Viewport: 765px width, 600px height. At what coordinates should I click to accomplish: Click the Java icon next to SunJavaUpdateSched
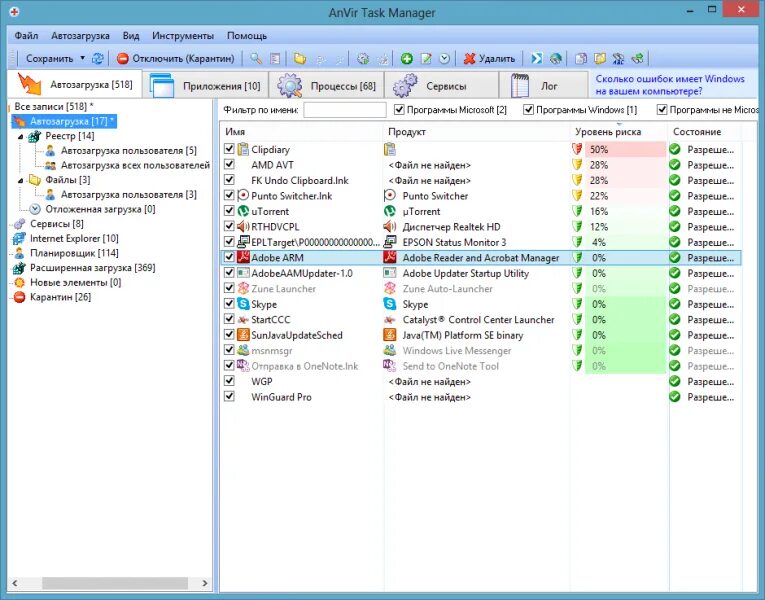(x=243, y=335)
